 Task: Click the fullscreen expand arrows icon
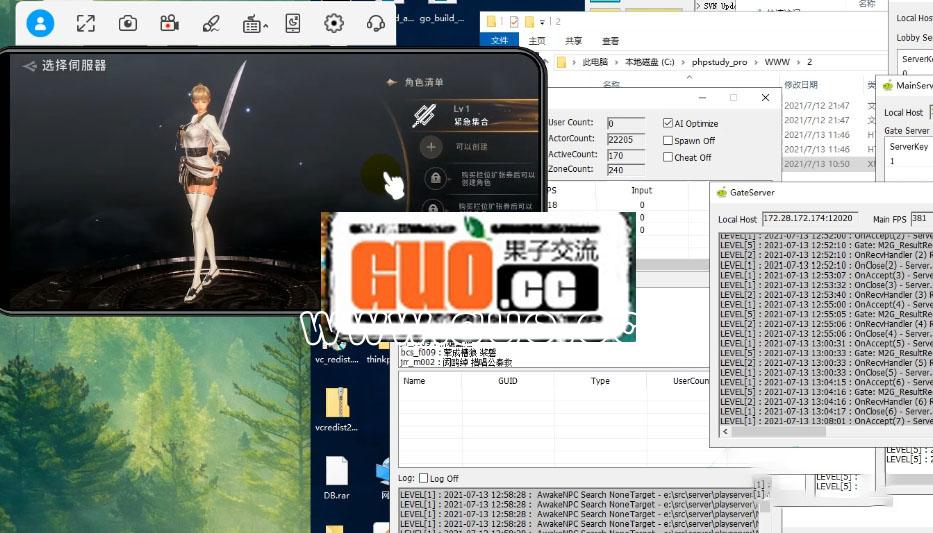click(86, 24)
